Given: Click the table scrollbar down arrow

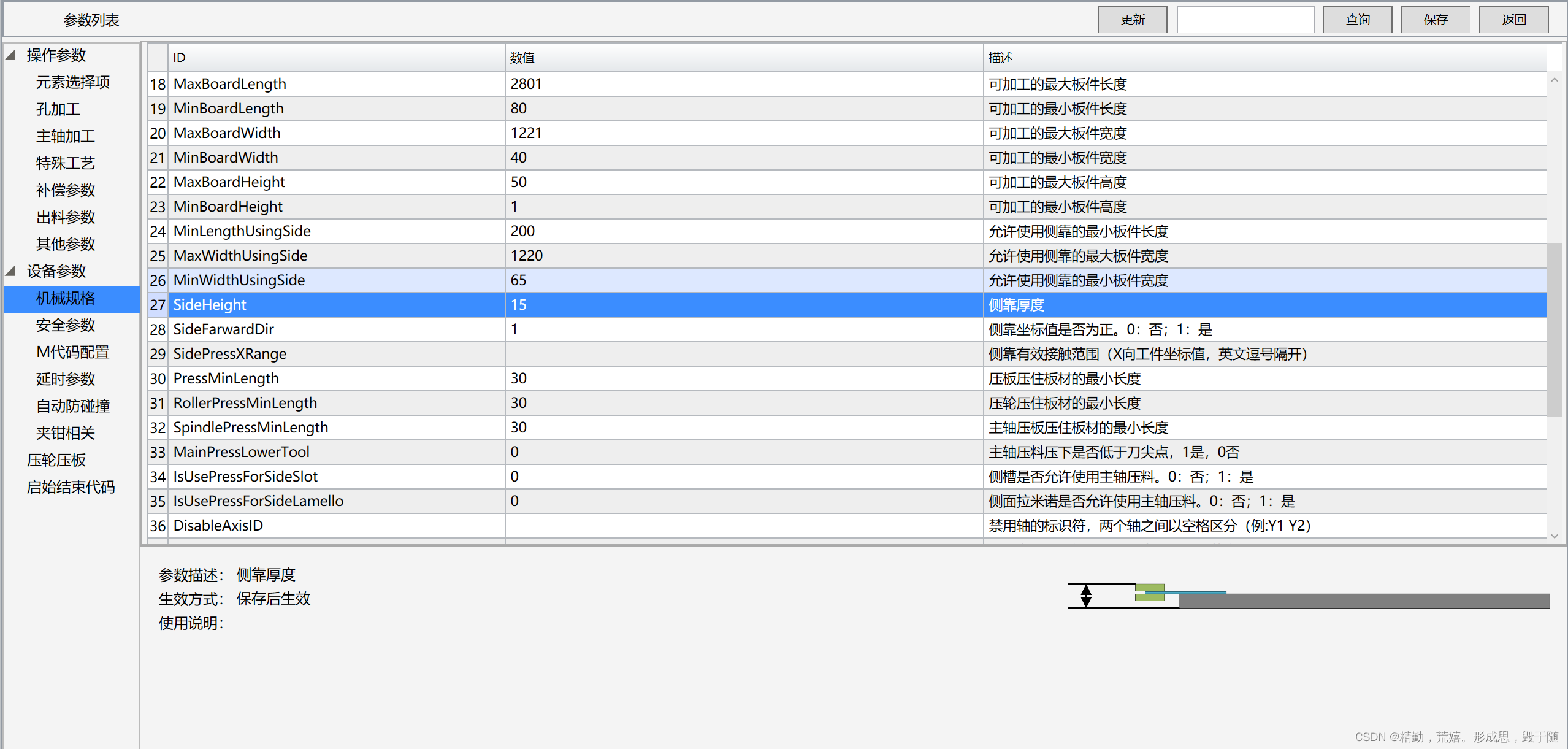Looking at the screenshot, I should point(1554,536).
